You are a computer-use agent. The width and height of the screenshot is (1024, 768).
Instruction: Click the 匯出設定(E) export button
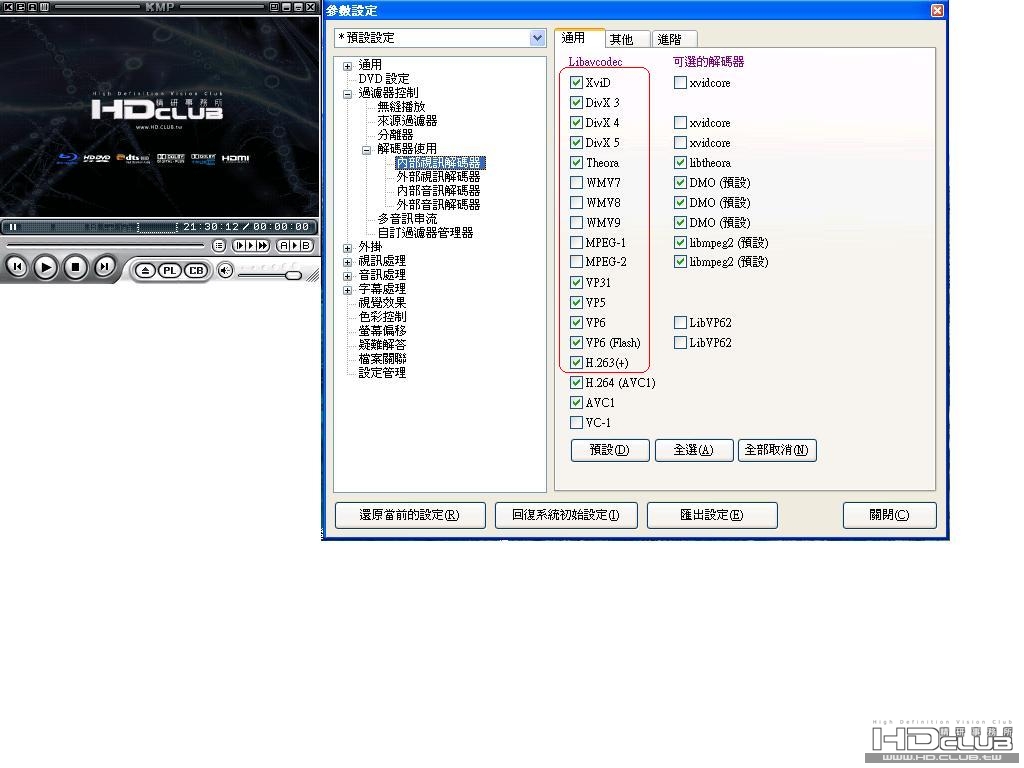pyautogui.click(x=712, y=515)
